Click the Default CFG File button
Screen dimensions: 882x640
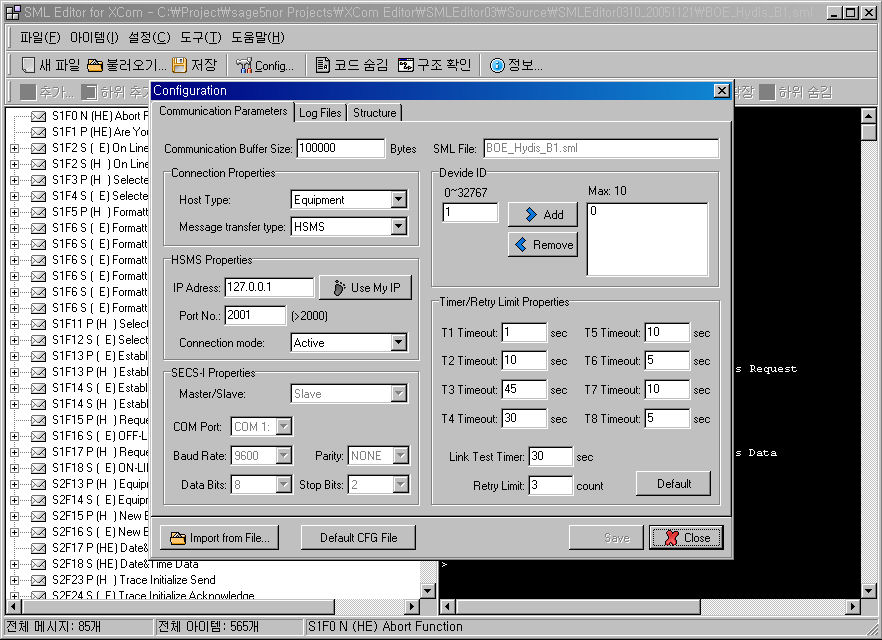tap(358, 538)
